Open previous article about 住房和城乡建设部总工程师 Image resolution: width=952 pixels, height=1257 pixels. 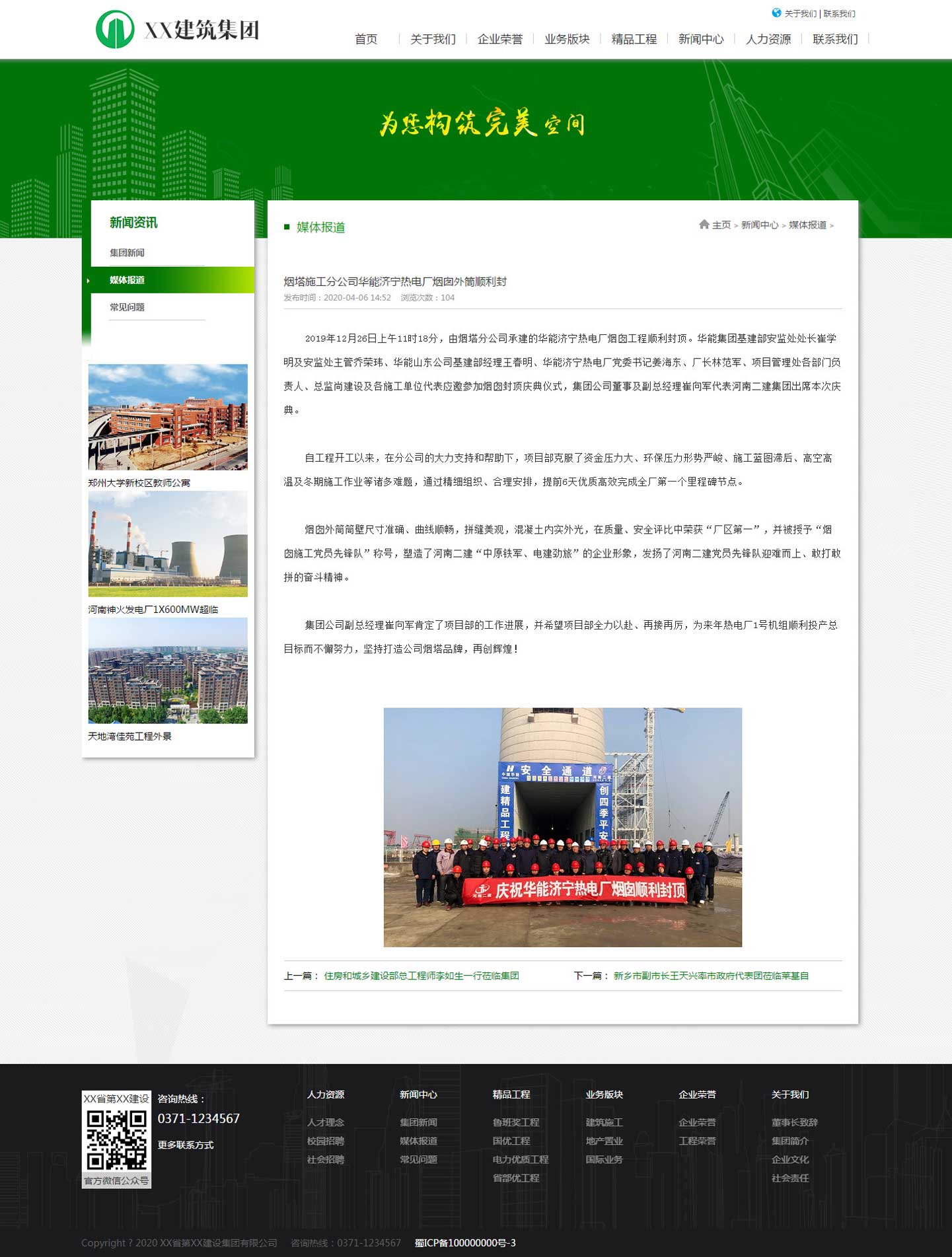[421, 976]
